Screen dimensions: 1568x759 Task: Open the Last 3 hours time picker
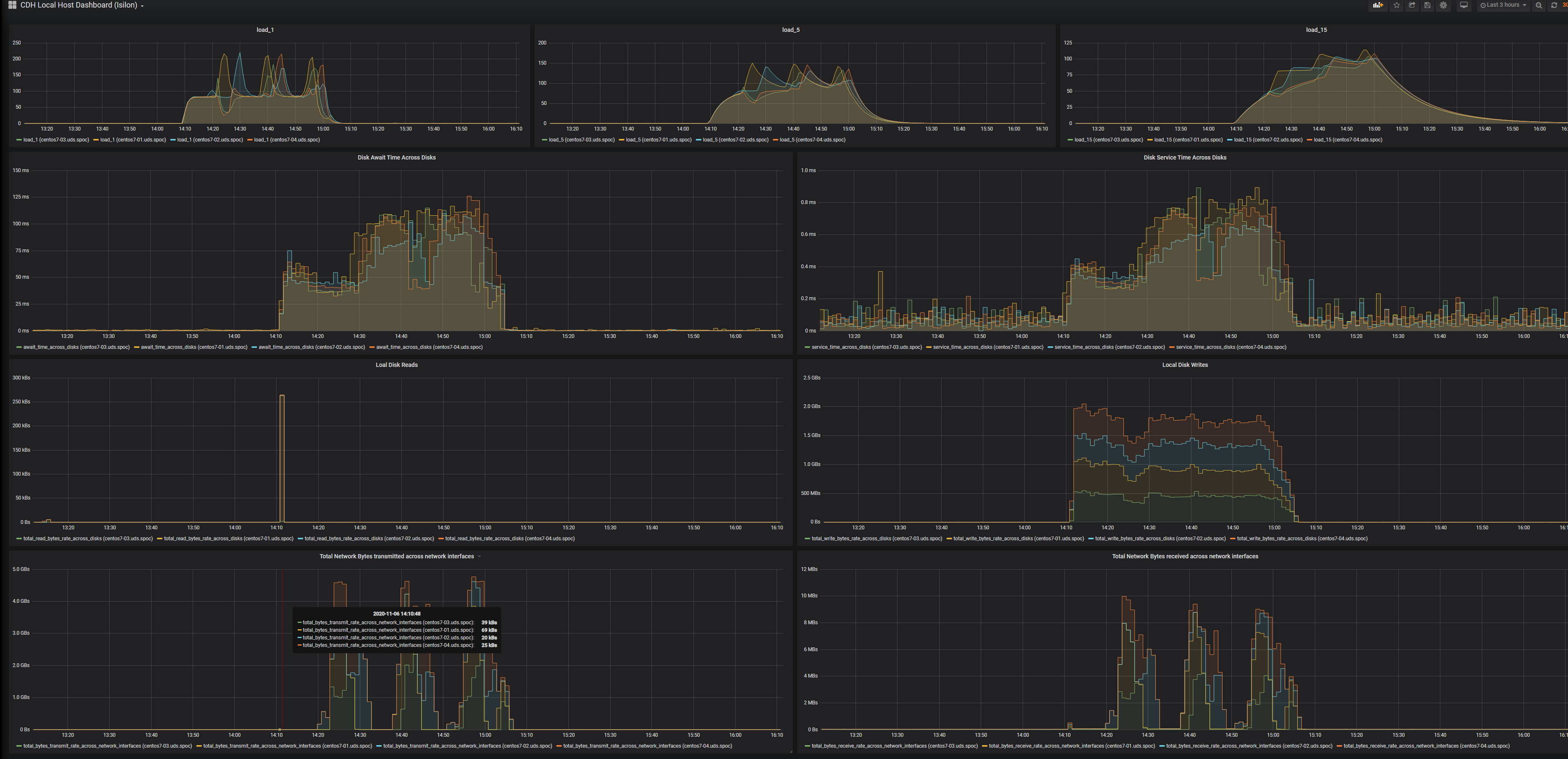(x=1503, y=5)
